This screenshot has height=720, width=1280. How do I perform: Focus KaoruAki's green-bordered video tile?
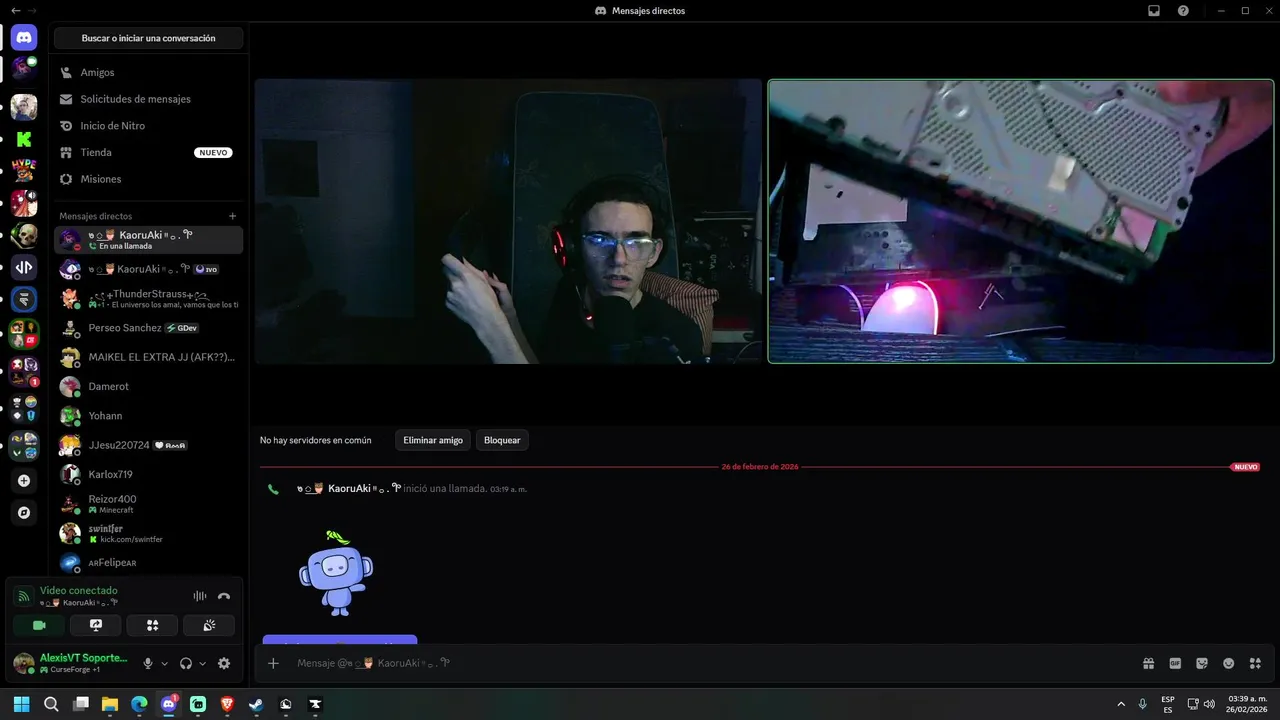click(1021, 221)
